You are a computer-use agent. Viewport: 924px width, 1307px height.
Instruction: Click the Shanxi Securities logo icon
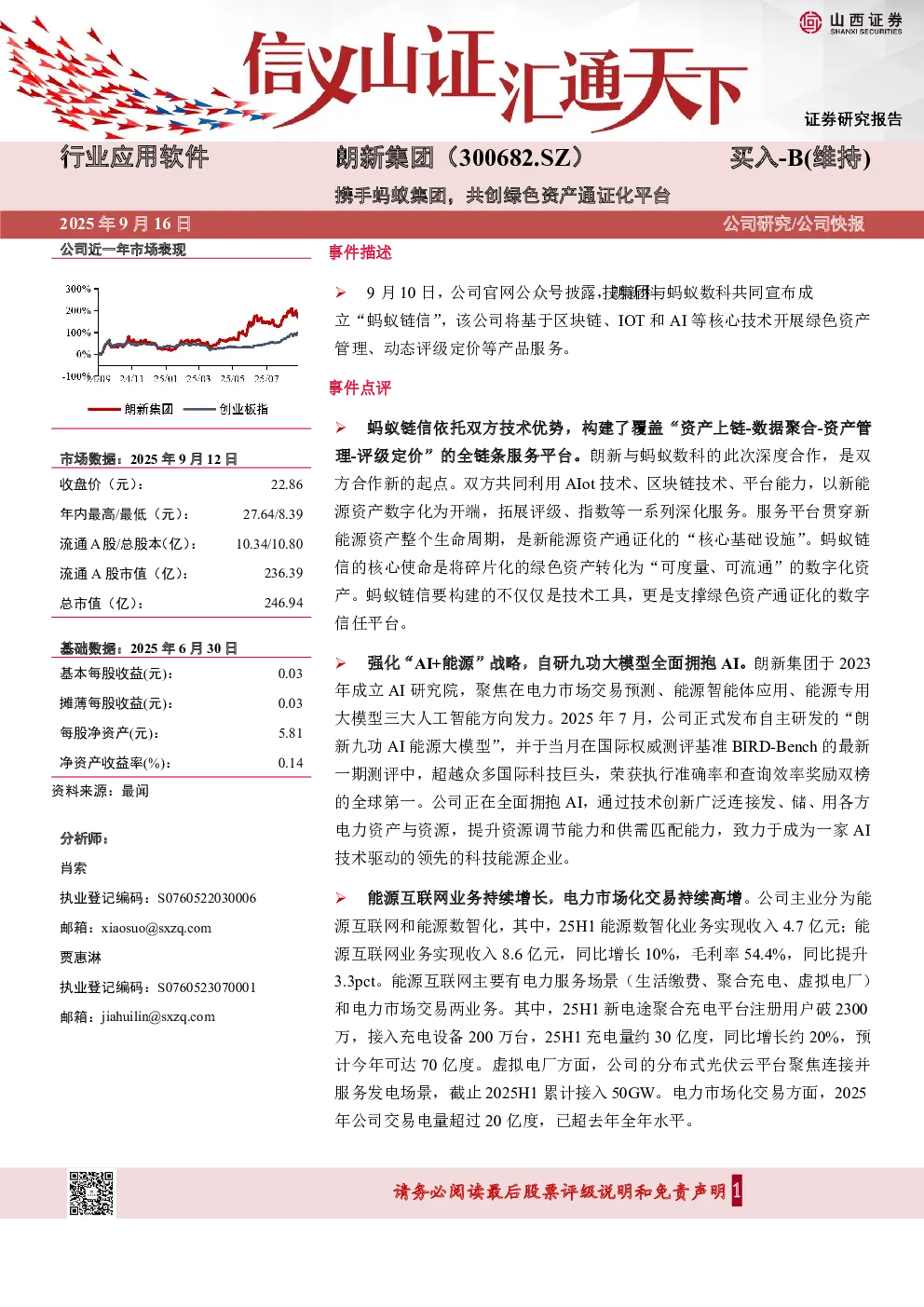[810, 22]
